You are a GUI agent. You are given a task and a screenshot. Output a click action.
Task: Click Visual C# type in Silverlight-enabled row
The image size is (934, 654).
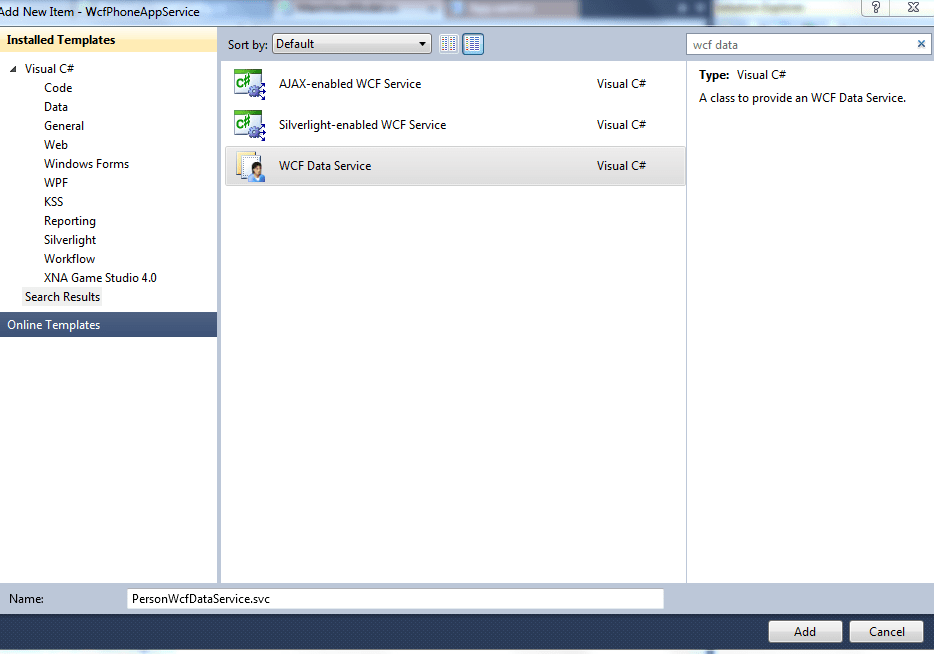click(x=621, y=125)
